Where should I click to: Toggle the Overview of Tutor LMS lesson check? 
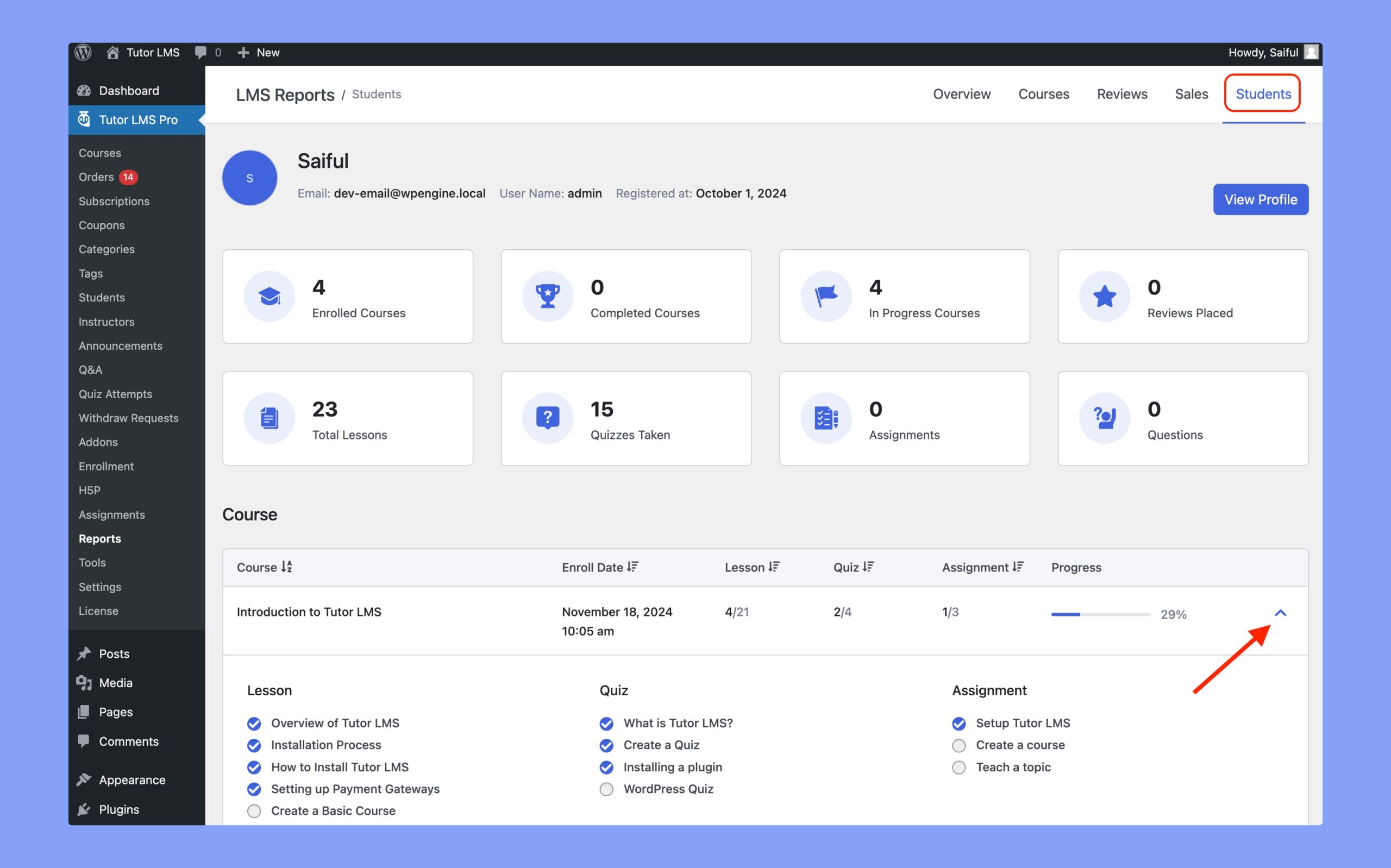point(254,724)
